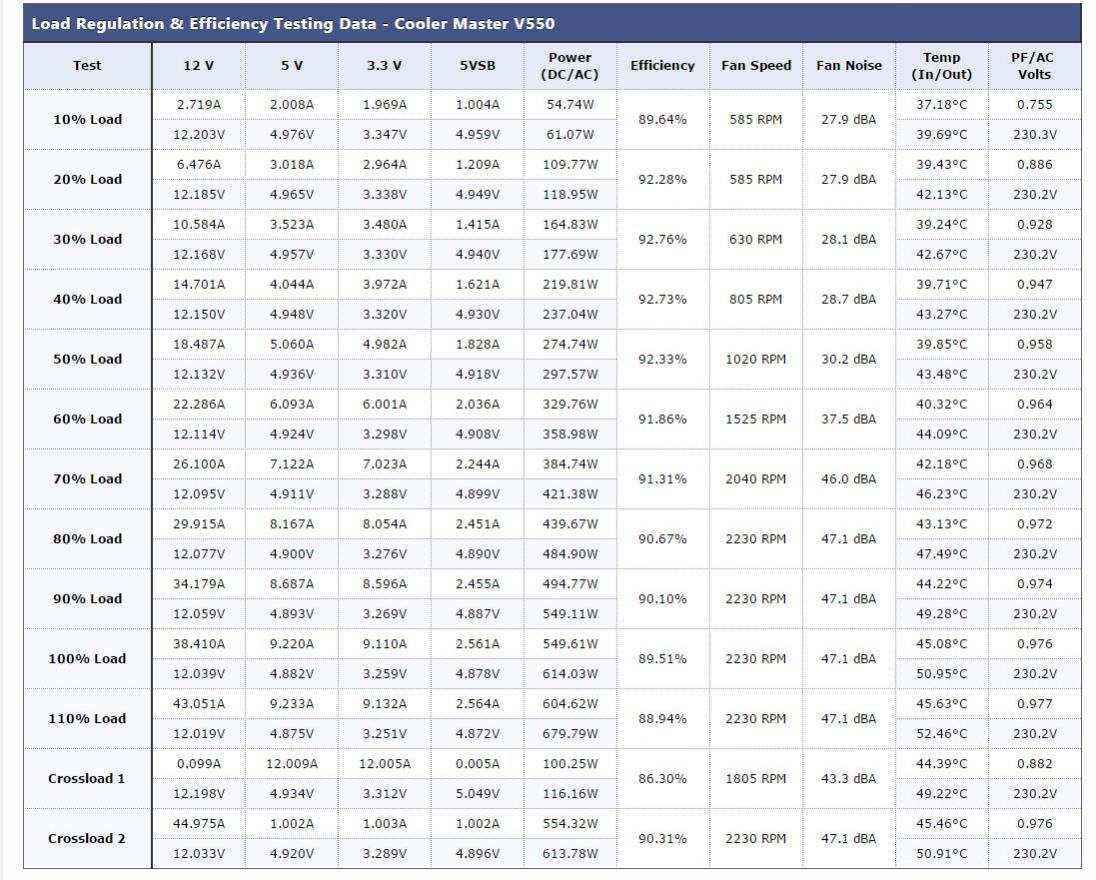Screen dimensions: 1096x880
Task: Click the 805 RPM fan speed
Action: tap(756, 299)
